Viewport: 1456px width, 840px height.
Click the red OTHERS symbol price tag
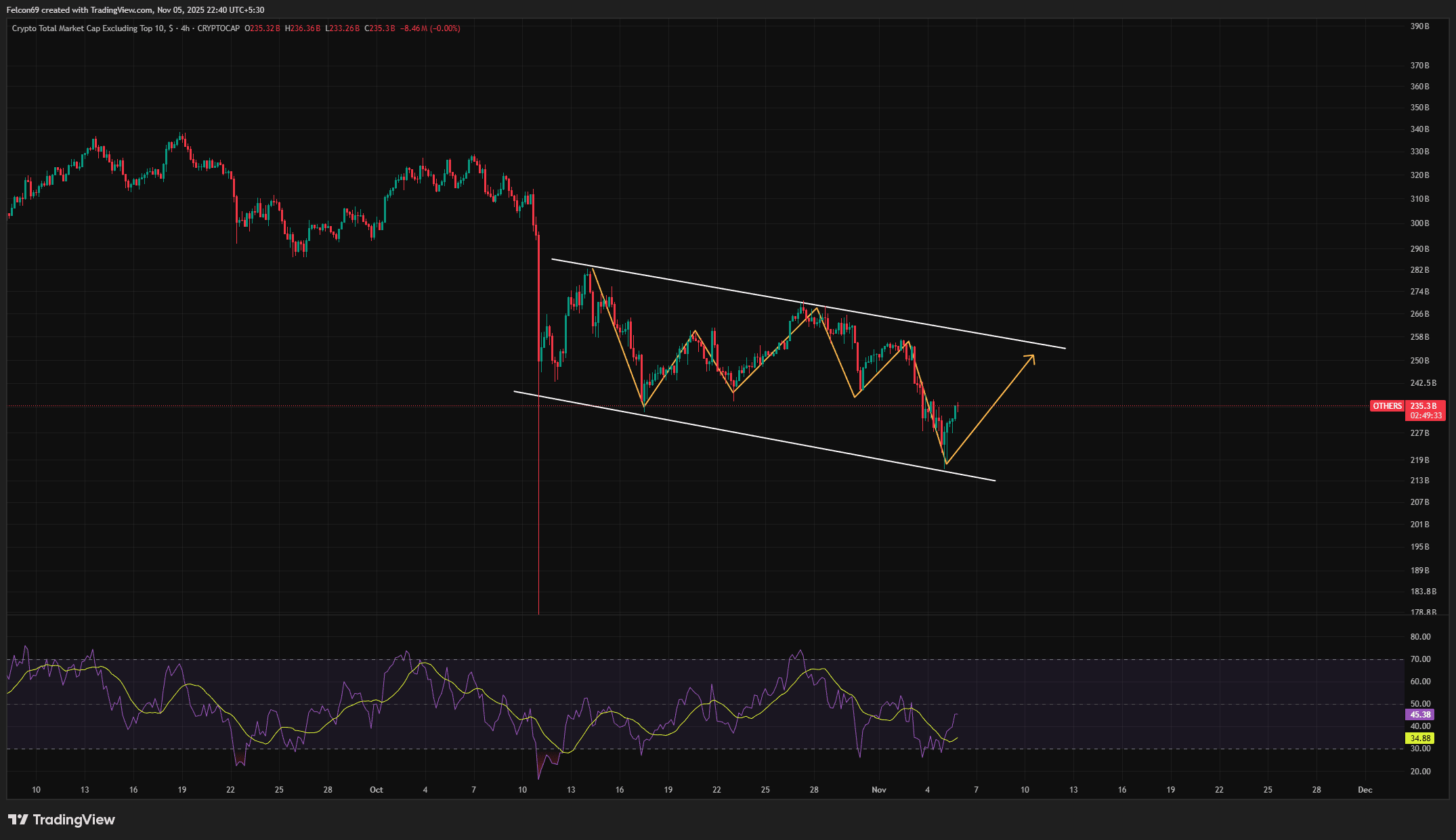(1387, 406)
